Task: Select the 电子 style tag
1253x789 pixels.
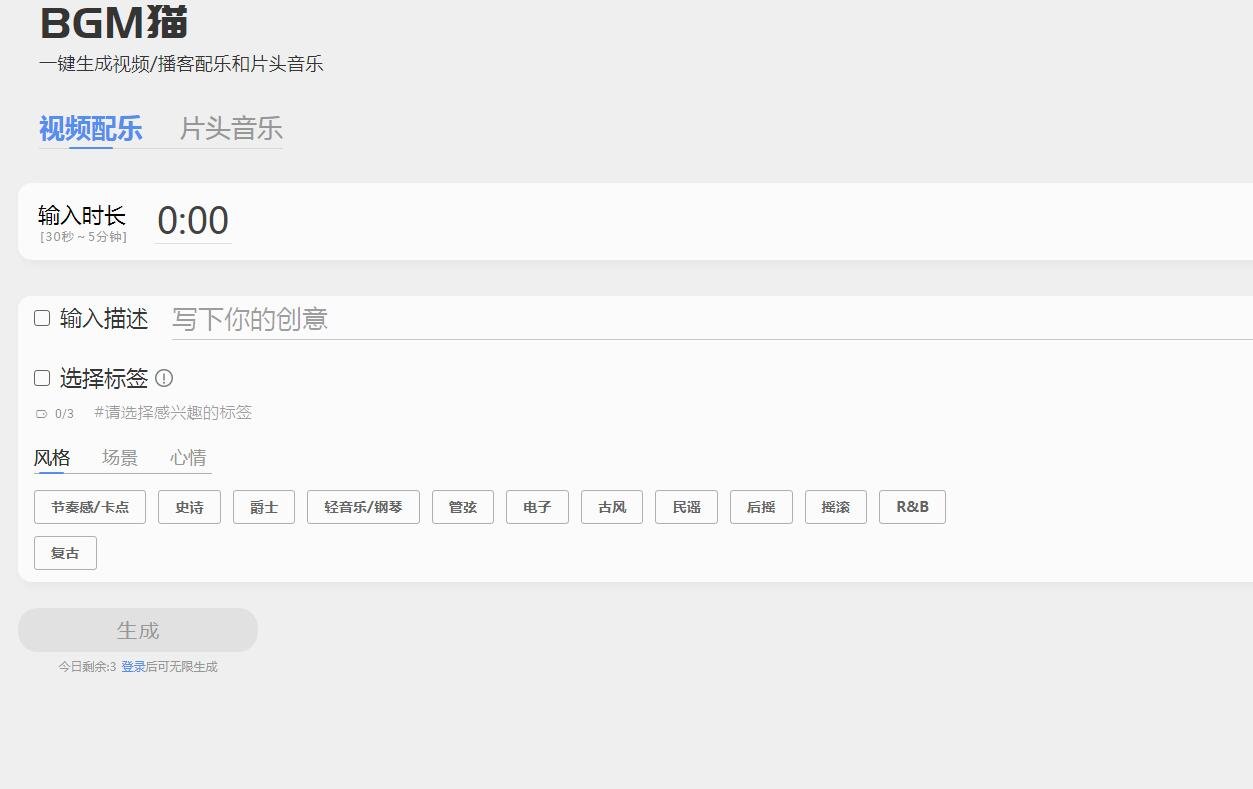Action: (x=537, y=507)
